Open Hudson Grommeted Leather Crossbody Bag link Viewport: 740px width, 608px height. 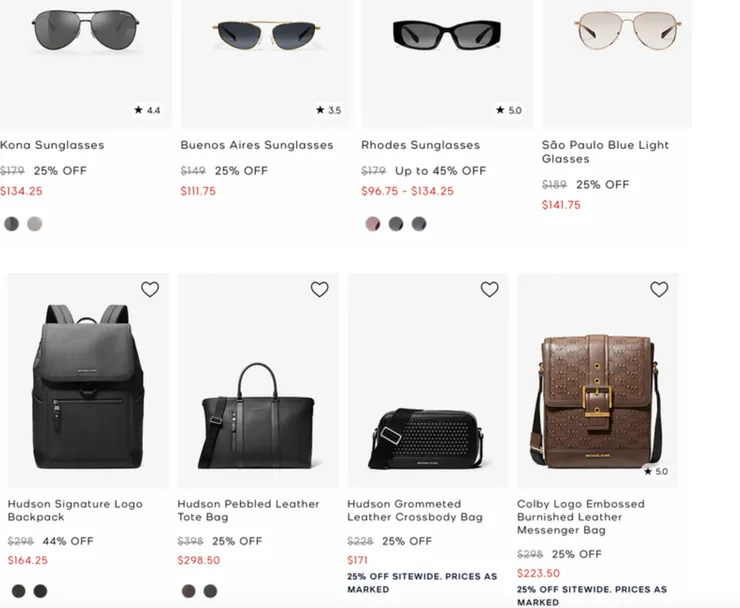click(x=414, y=510)
